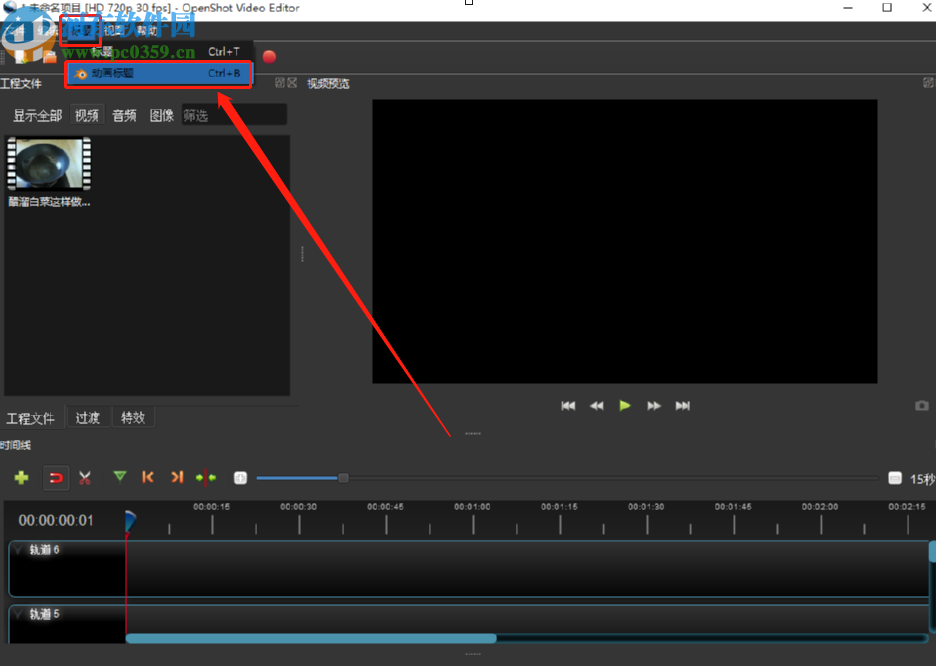Screen dimensions: 936x666
Task: Click the rewind button
Action: point(596,406)
